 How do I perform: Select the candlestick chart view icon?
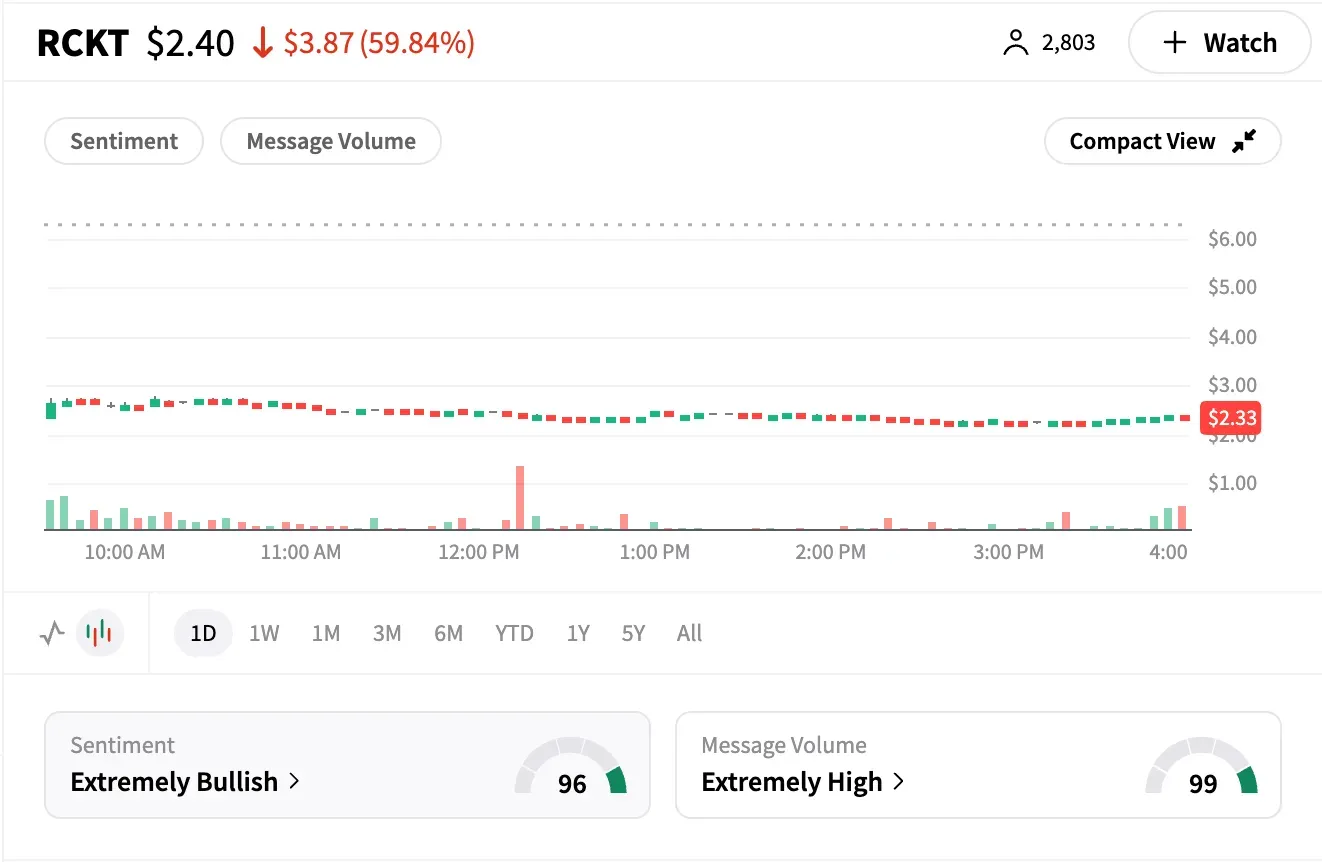pyautogui.click(x=100, y=633)
